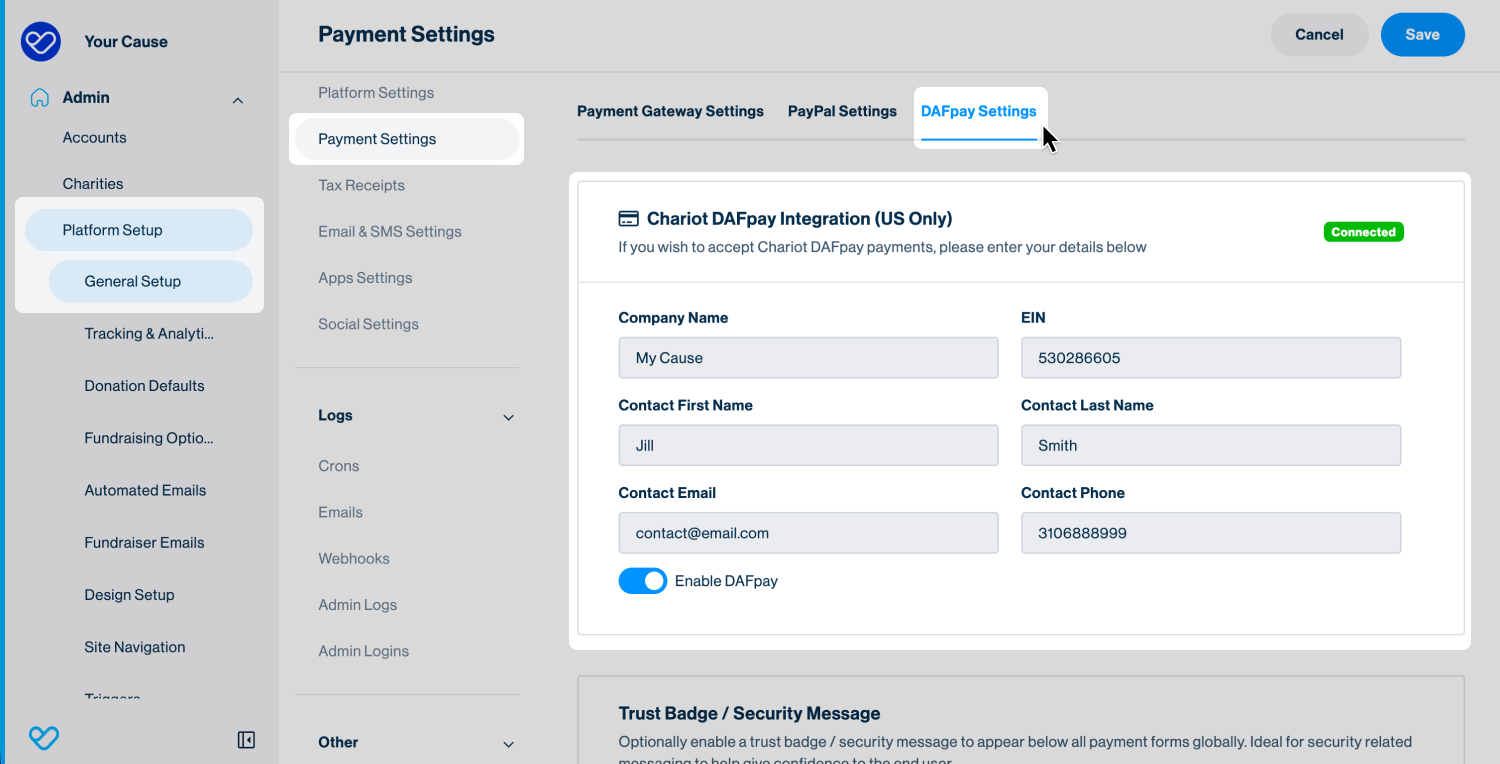Image resolution: width=1500 pixels, height=764 pixels.
Task: Open Tax Receipts settings
Action: pyautogui.click(x=361, y=186)
